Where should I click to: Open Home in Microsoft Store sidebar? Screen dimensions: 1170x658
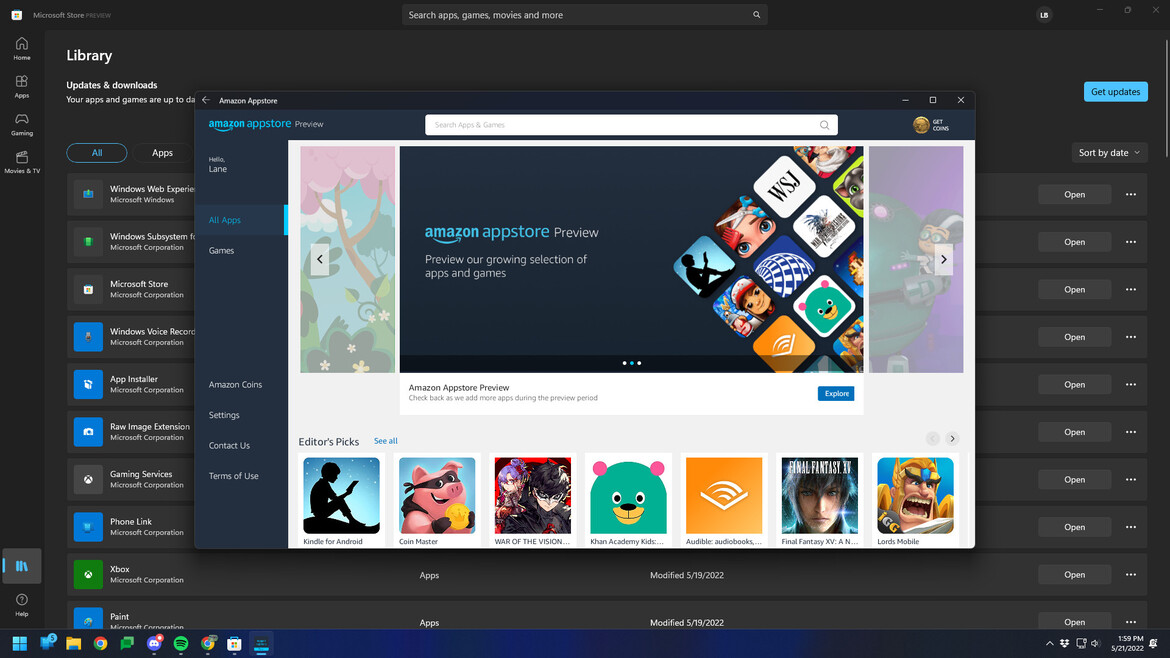pos(22,48)
